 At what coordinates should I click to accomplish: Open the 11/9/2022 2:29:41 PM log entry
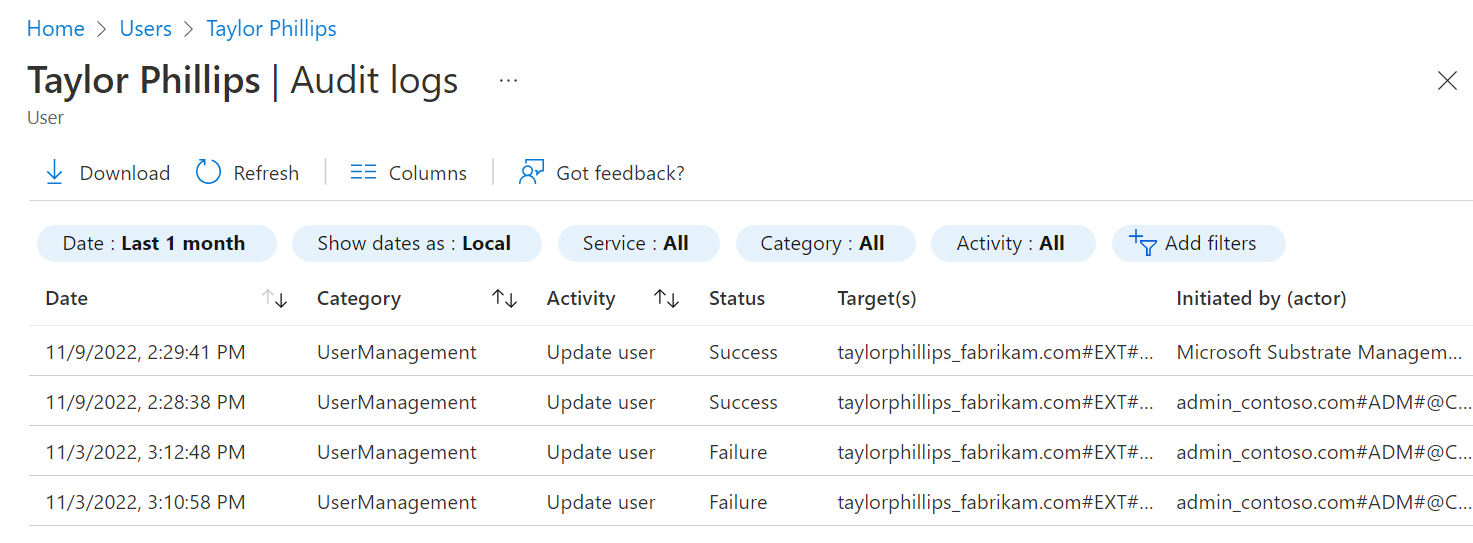click(145, 352)
